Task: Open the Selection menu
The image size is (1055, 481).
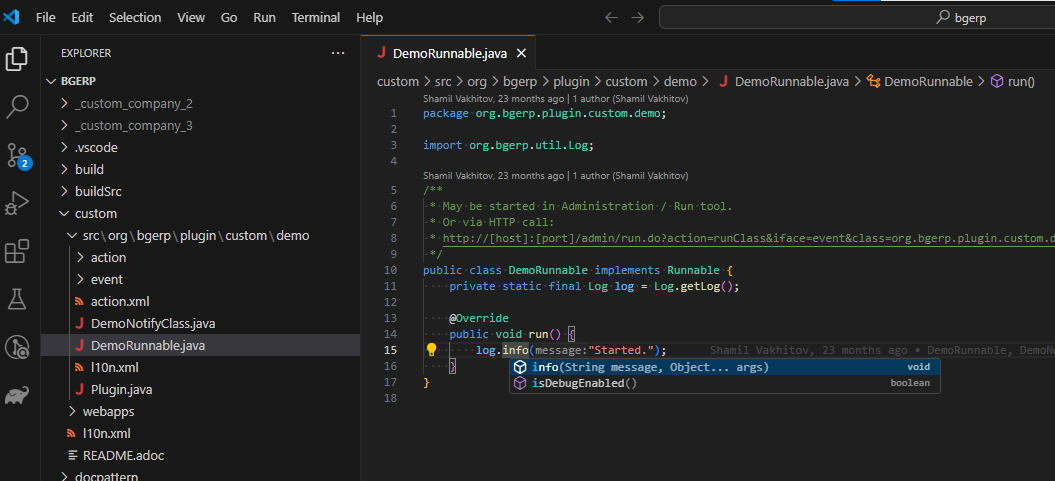Action: coord(135,18)
